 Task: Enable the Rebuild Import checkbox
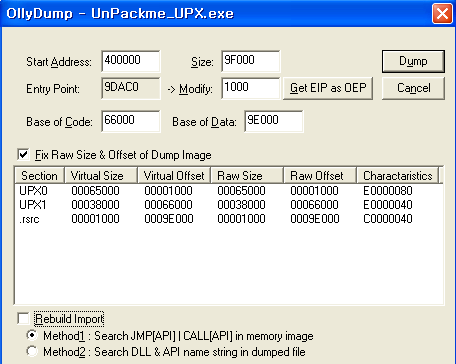click(23, 318)
